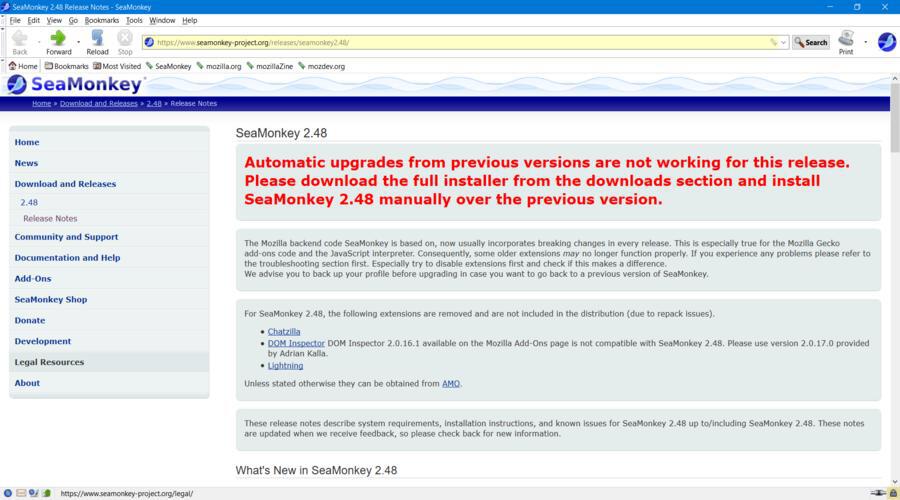Open the Help menu
The image size is (900, 500).
coord(189,20)
